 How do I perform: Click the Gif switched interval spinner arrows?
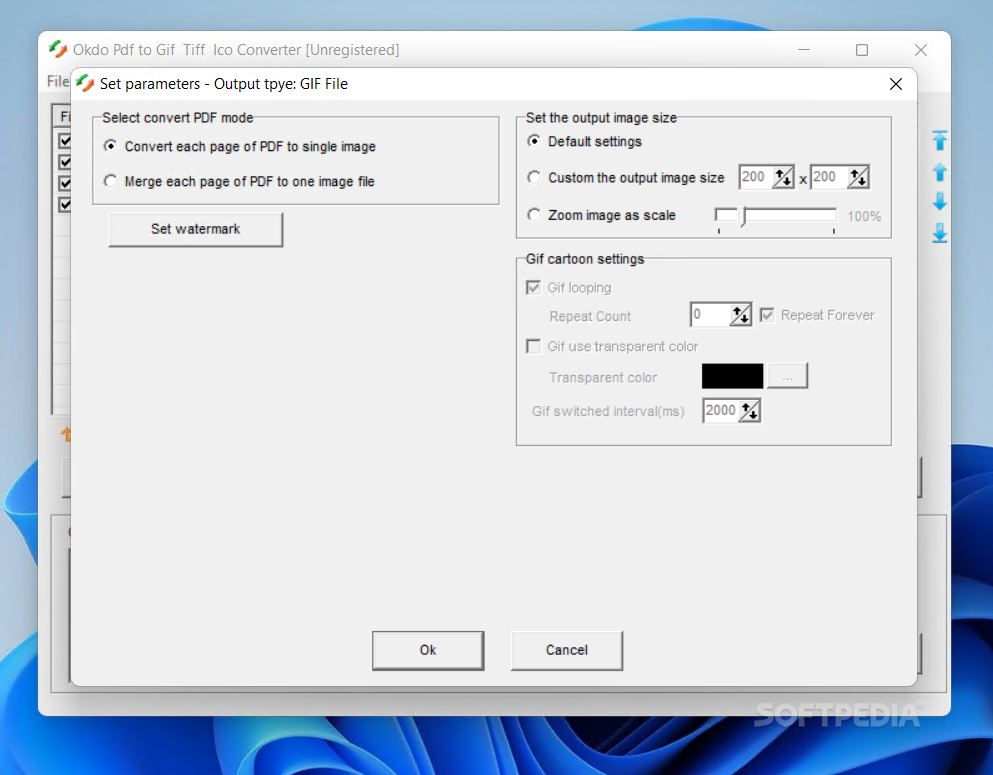click(750, 411)
